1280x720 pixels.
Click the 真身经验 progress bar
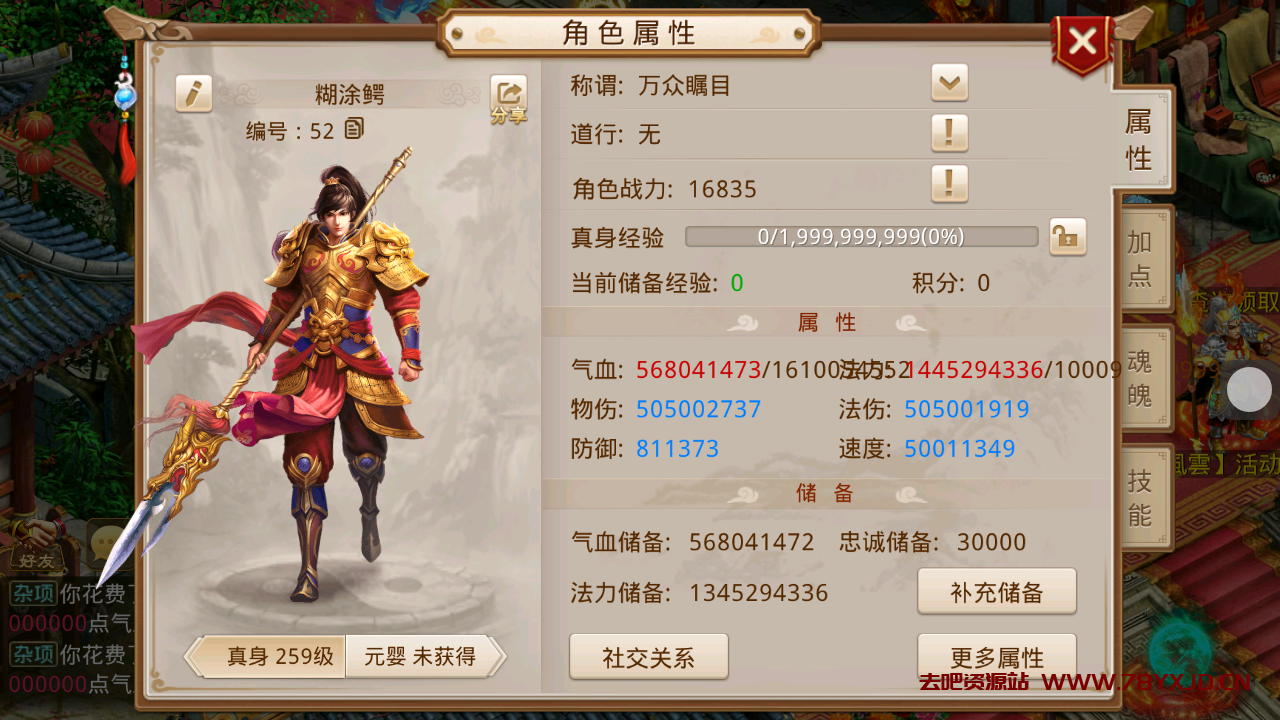[861, 237]
